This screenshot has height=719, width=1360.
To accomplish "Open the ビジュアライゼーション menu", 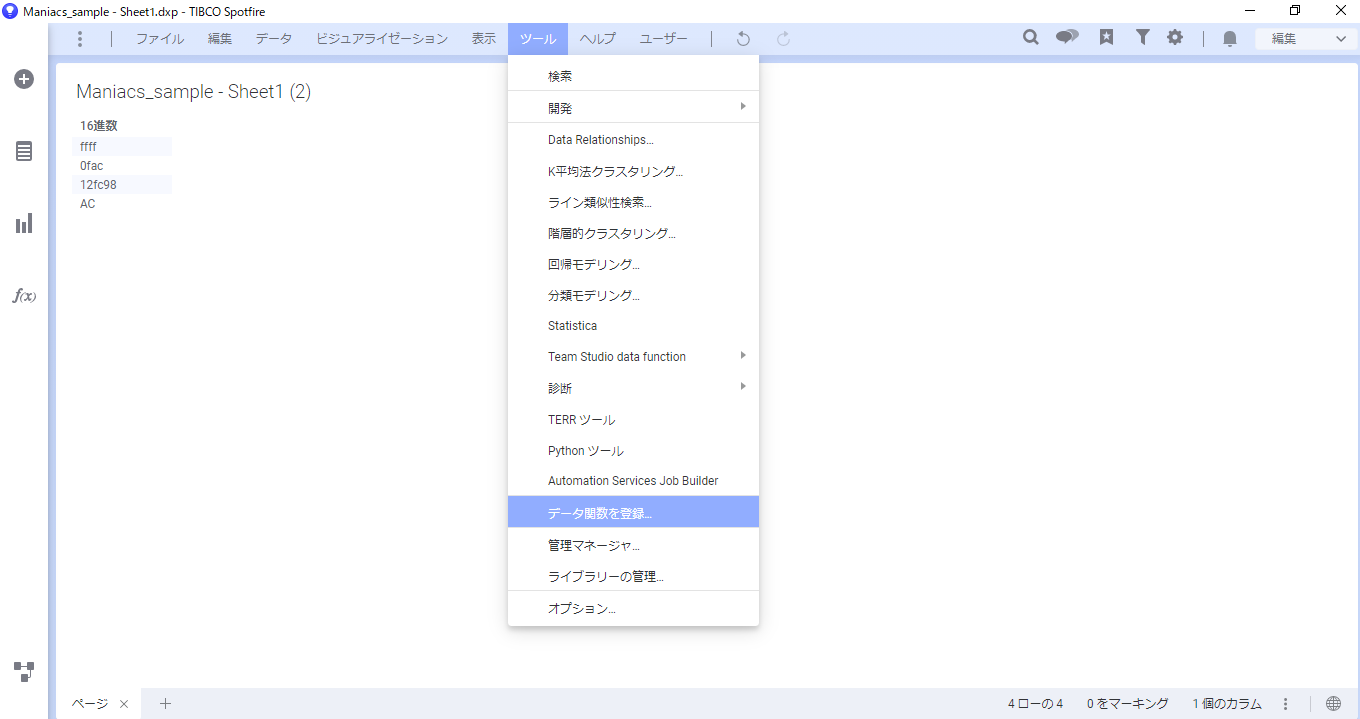I will coord(382,39).
